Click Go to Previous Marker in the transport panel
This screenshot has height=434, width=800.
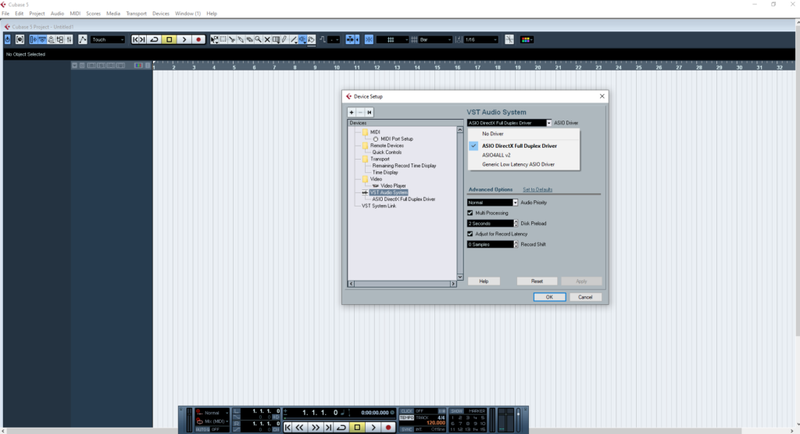click(287, 427)
